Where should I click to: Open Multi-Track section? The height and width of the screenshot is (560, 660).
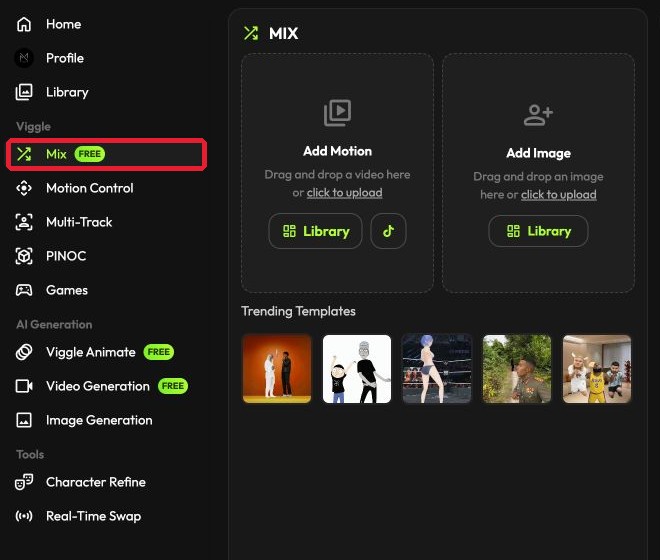coord(79,222)
